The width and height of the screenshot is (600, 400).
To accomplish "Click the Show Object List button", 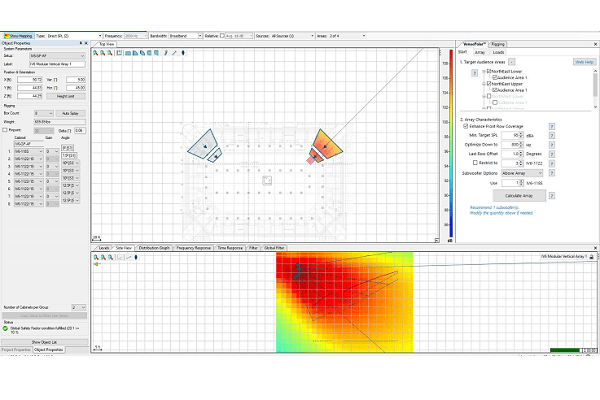I will [x=44, y=342].
